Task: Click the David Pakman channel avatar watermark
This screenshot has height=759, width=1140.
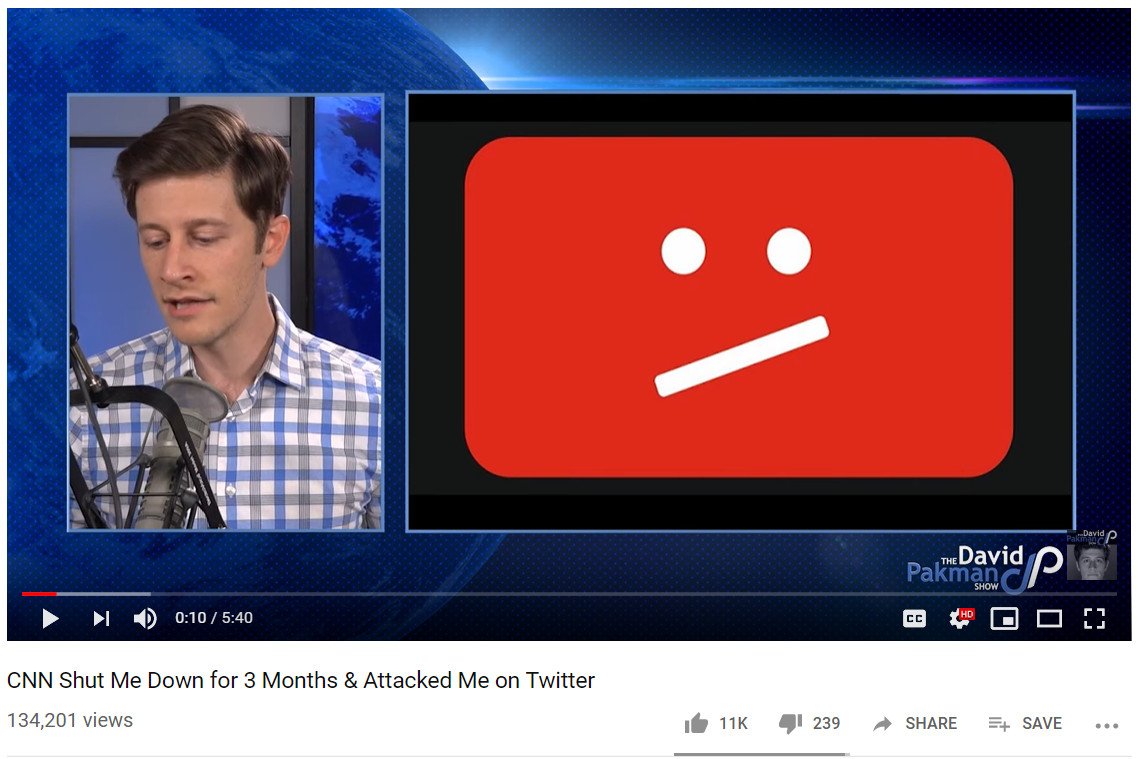Action: tap(1091, 555)
